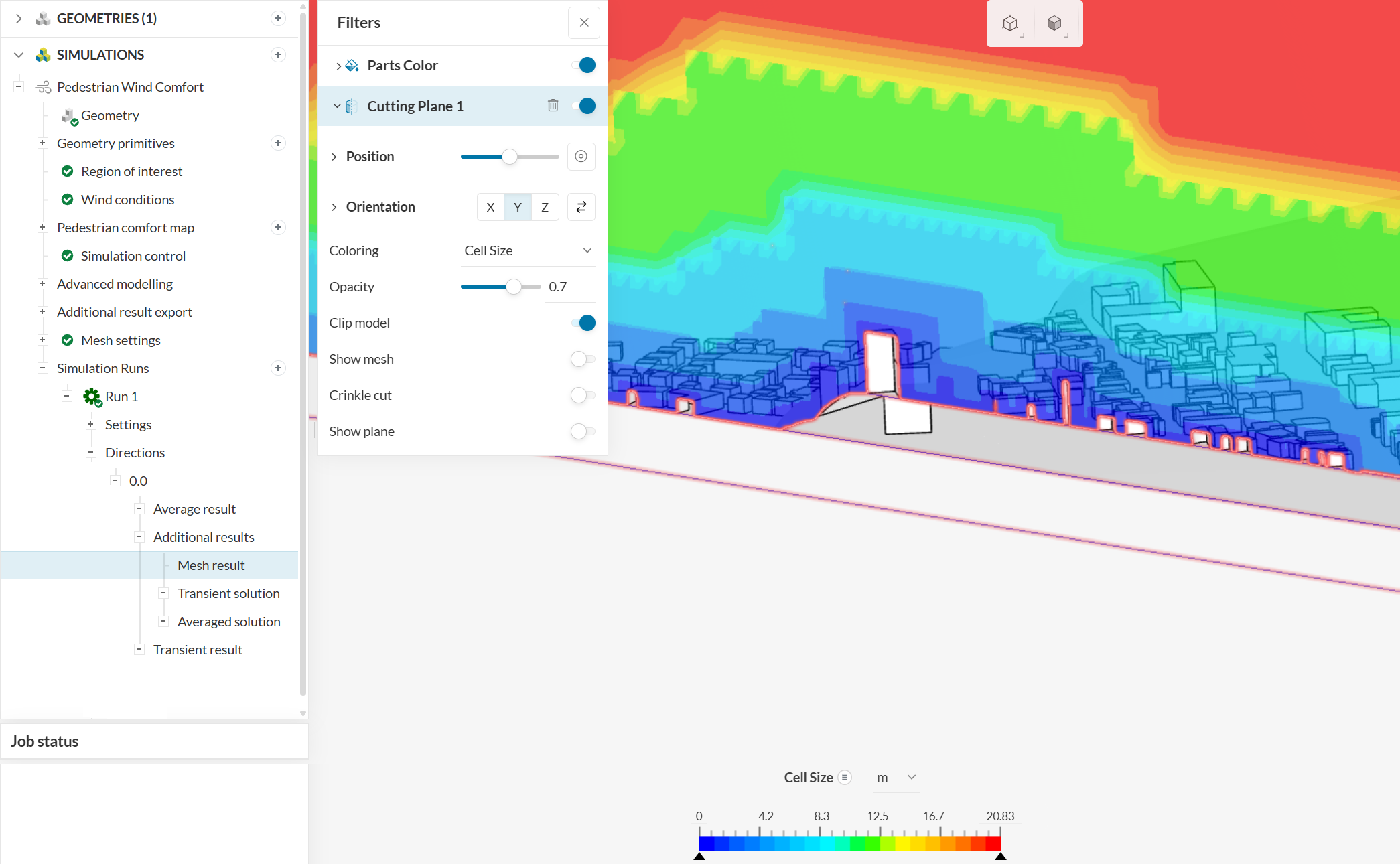Viewport: 1400px width, 864px height.
Task: Add a new Simulation Run with plus icon
Action: [x=278, y=368]
